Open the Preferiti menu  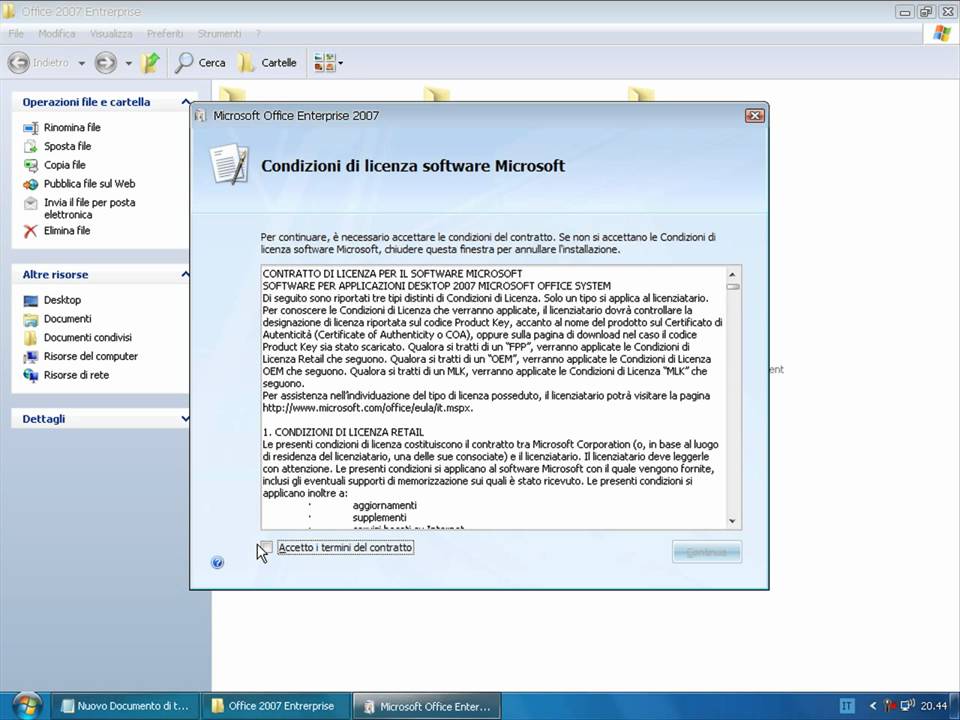pos(165,34)
